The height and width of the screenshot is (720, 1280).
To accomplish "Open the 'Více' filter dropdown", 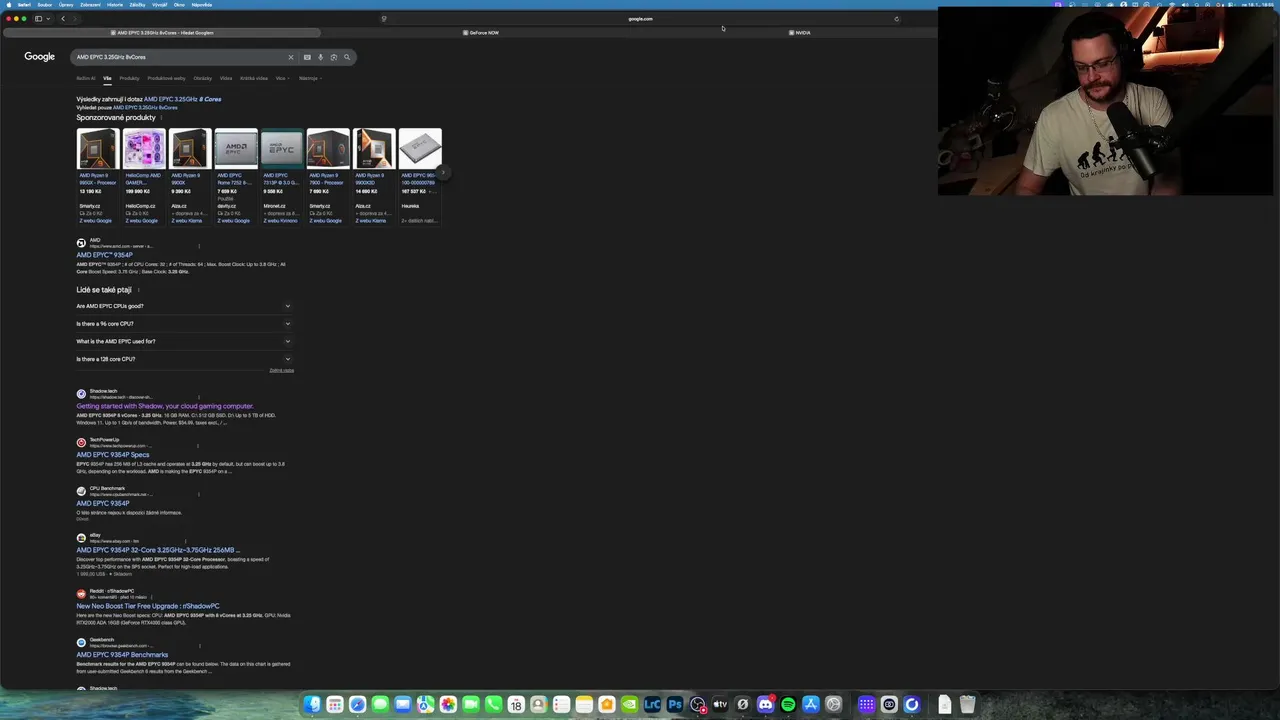I will point(282,78).
